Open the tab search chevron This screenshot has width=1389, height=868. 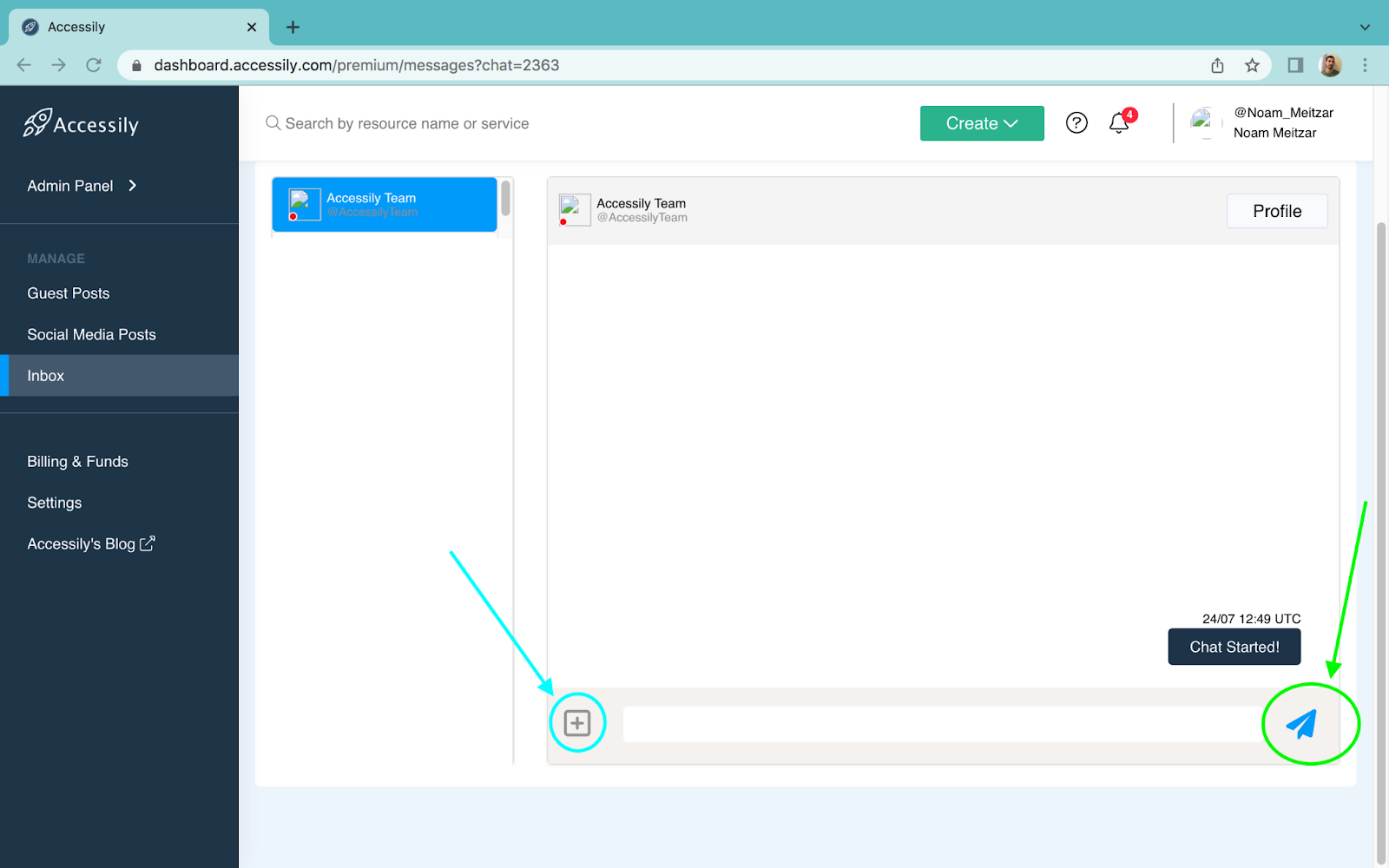[x=1365, y=27]
